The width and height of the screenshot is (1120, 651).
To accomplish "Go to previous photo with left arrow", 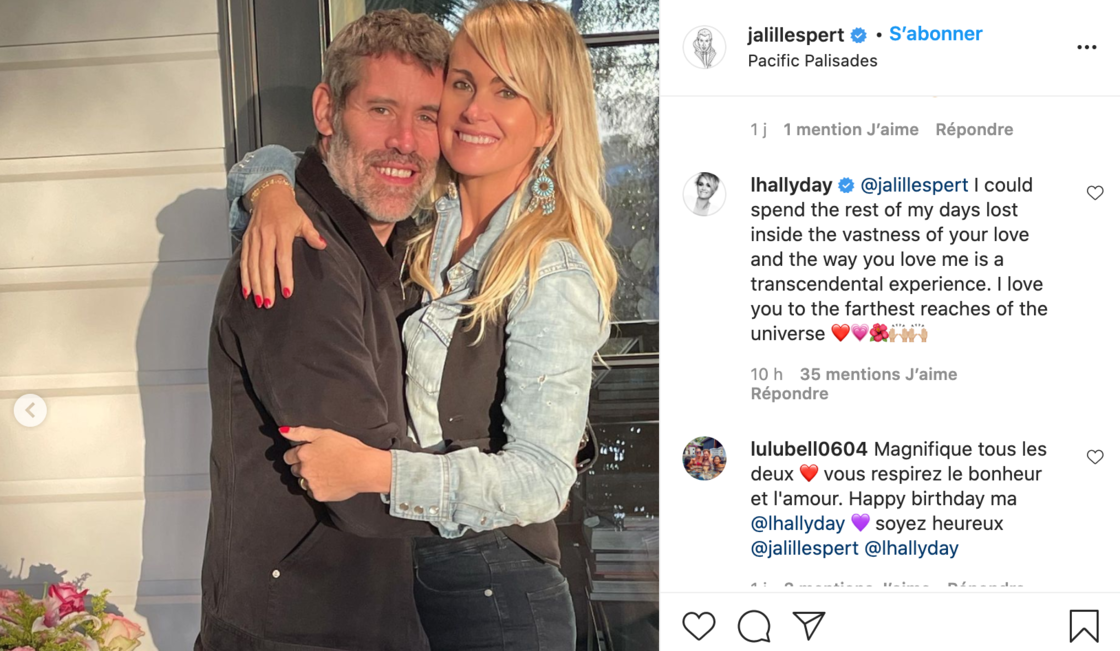I will coord(30,410).
